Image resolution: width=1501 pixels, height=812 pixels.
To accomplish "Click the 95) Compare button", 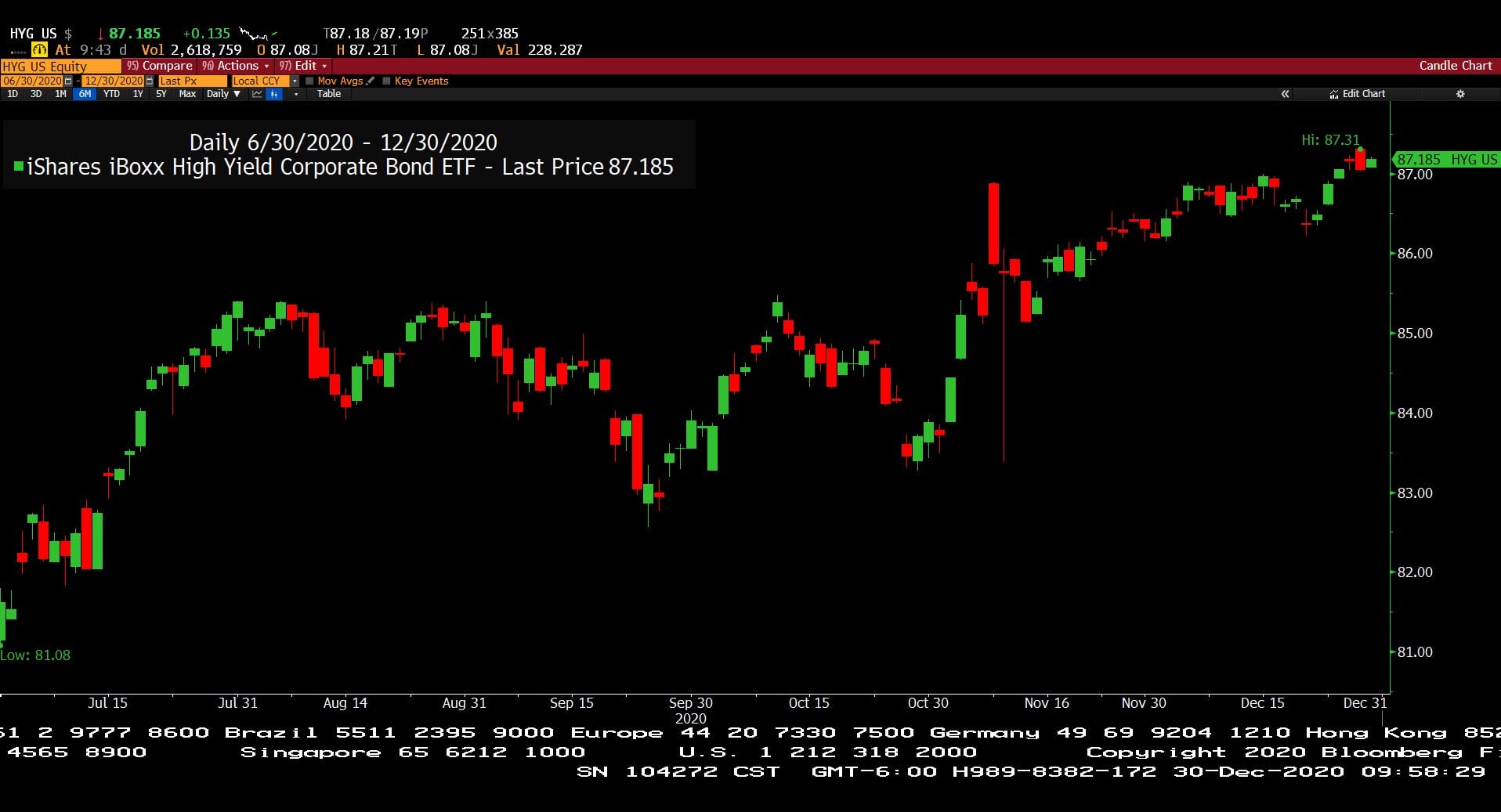I will point(159,66).
